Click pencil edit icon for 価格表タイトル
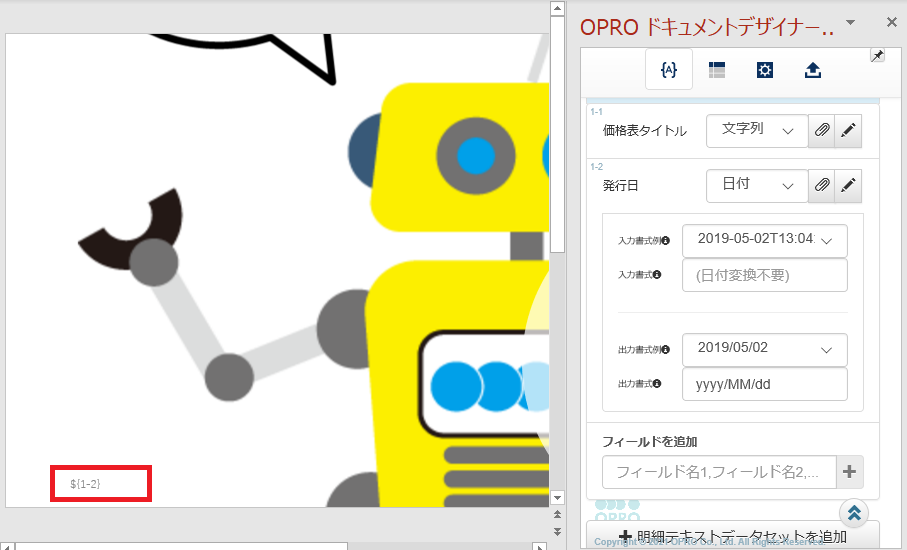 (x=848, y=131)
